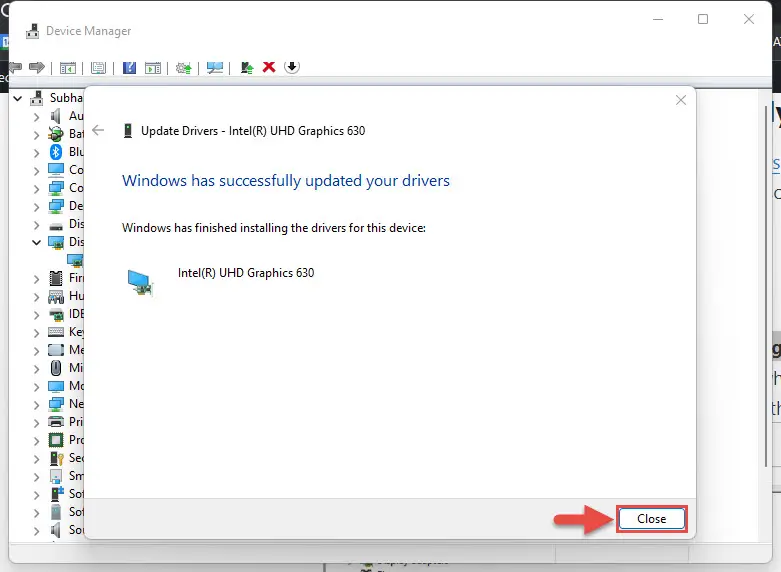Expand the Printers (Pri) category
The height and width of the screenshot is (572, 781).
pyautogui.click(x=36, y=423)
